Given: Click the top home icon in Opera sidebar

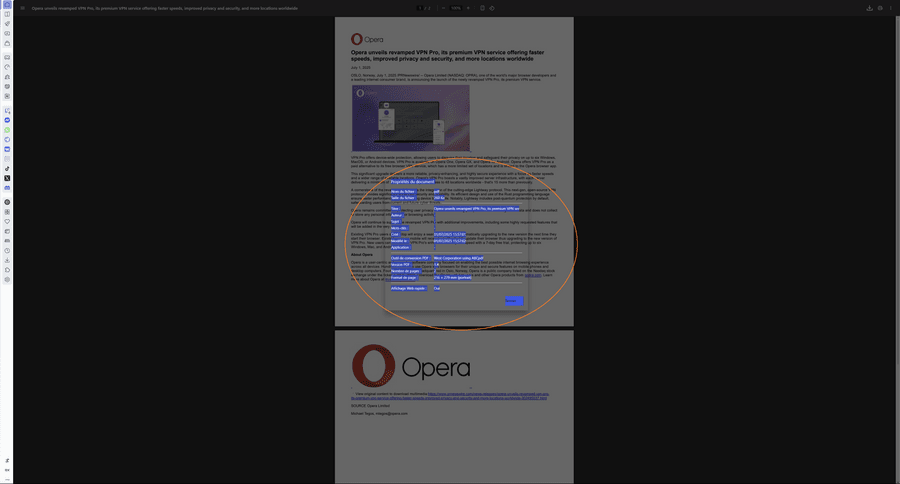Looking at the screenshot, I should click(x=7, y=5).
